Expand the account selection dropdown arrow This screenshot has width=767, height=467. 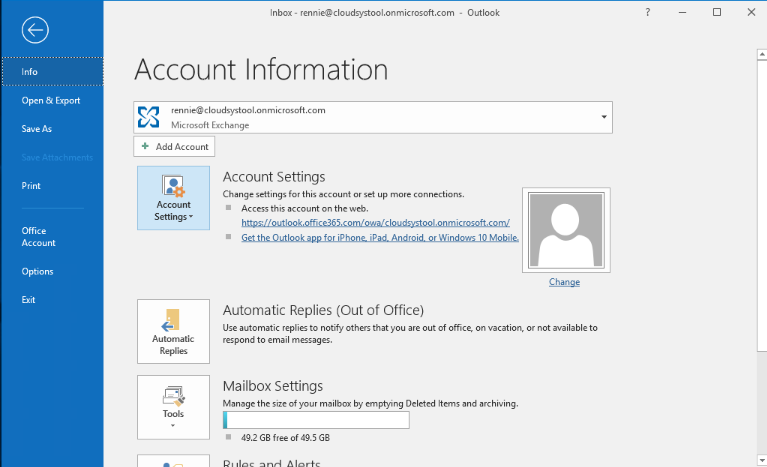[x=604, y=117]
